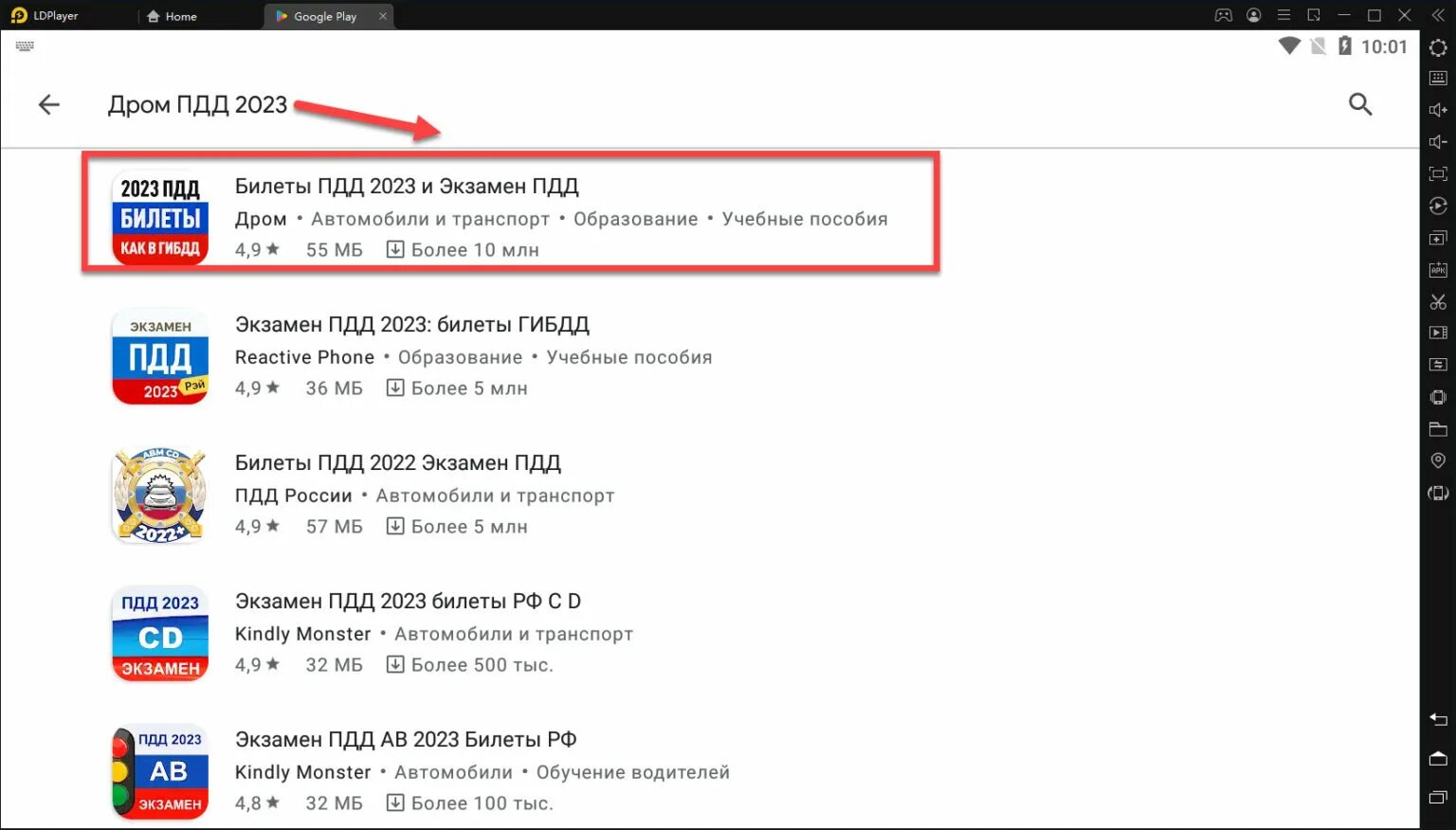Open the hamburger menu in the title bar

pos(1283,15)
